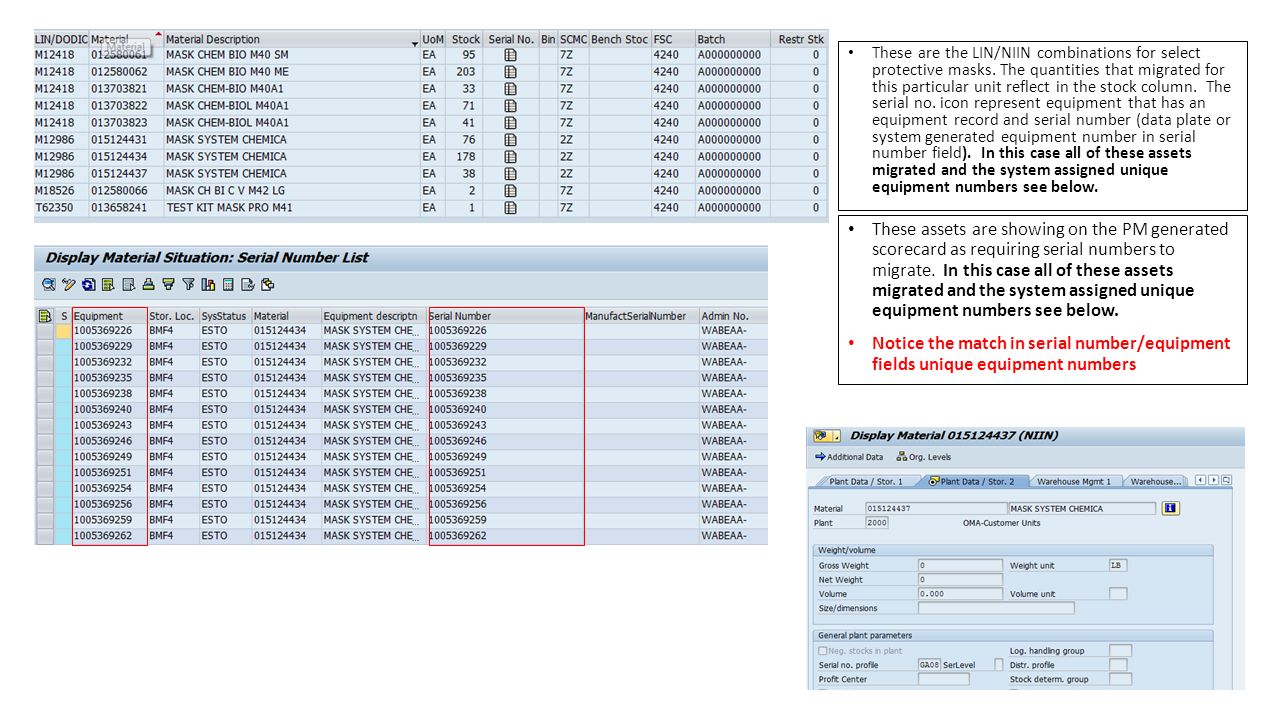This screenshot has width=1280, height=720.
Task: Click the green Set Filter funnel icon
Action: click(168, 284)
